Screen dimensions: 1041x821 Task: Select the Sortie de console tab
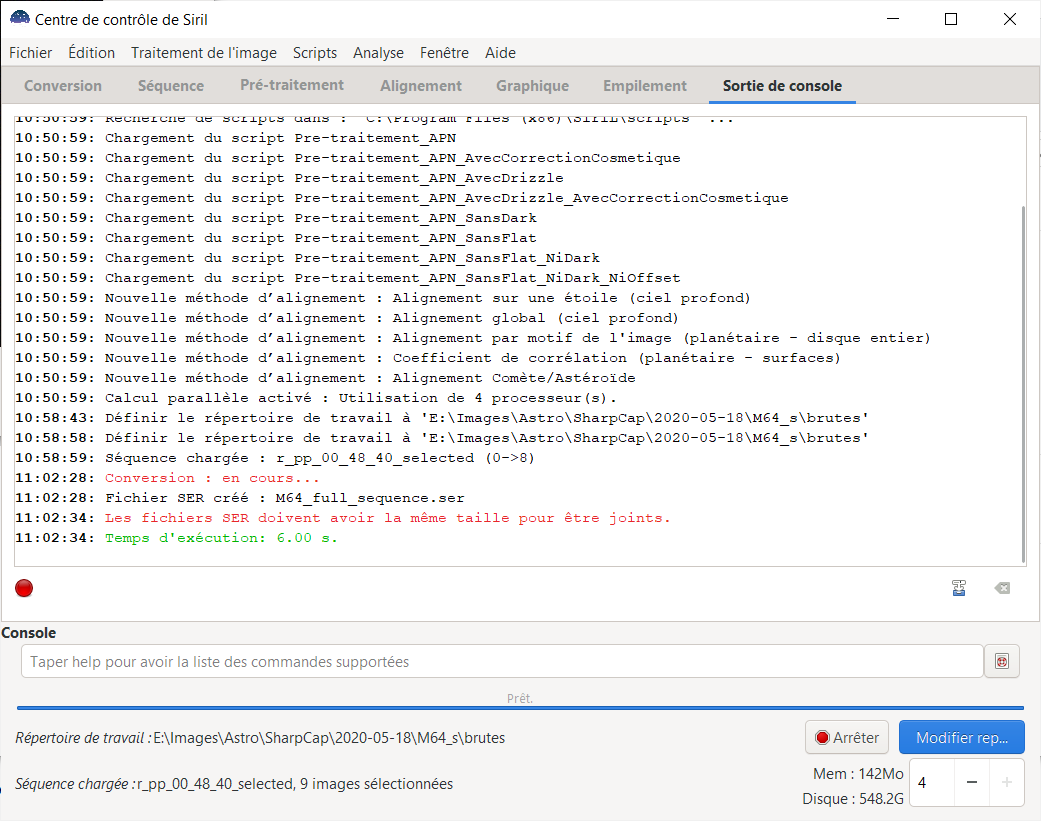782,86
